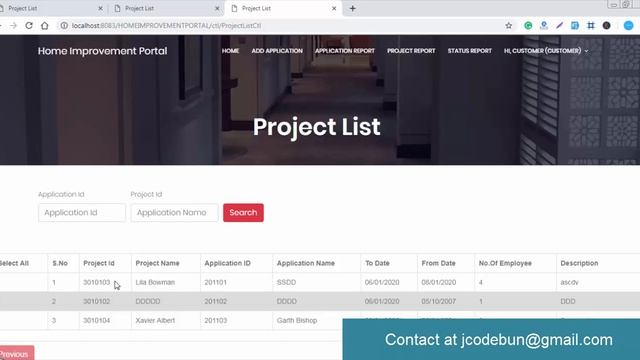640x360 pixels.
Task: Click the Lila Bowman project name
Action: click(155, 282)
